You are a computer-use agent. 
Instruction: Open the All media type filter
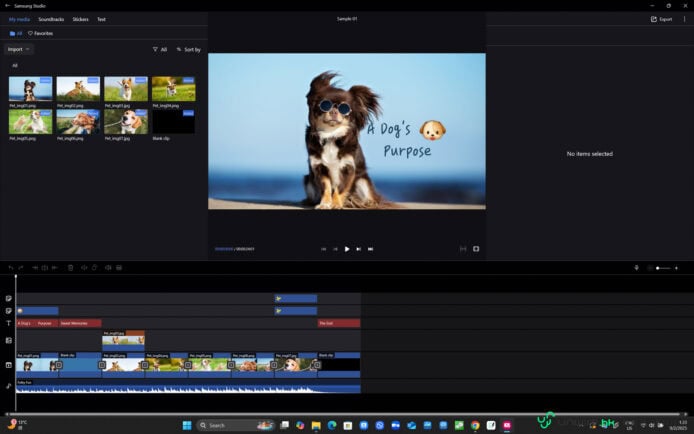(160, 49)
